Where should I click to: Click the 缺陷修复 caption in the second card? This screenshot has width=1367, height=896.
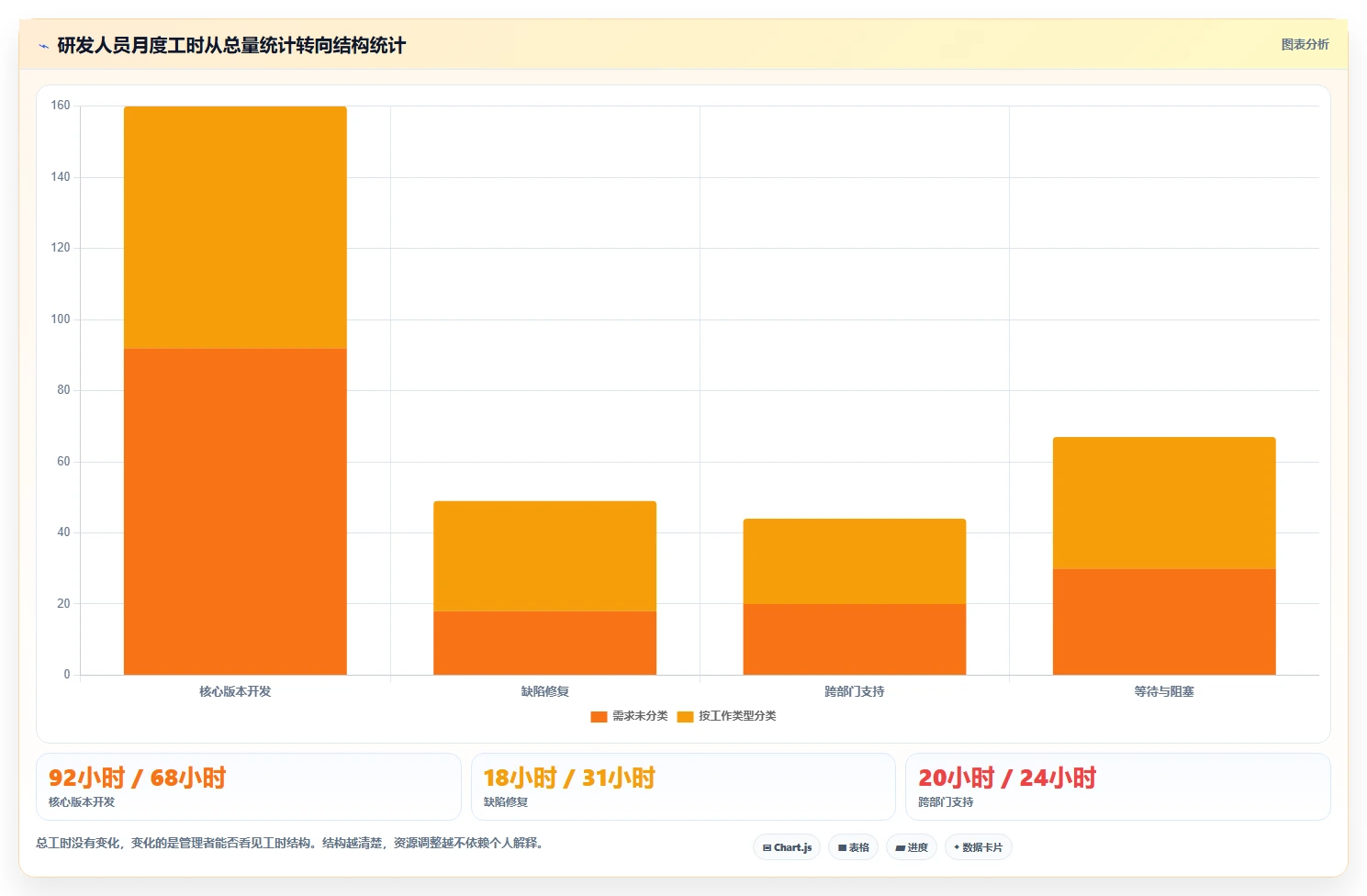coord(506,802)
